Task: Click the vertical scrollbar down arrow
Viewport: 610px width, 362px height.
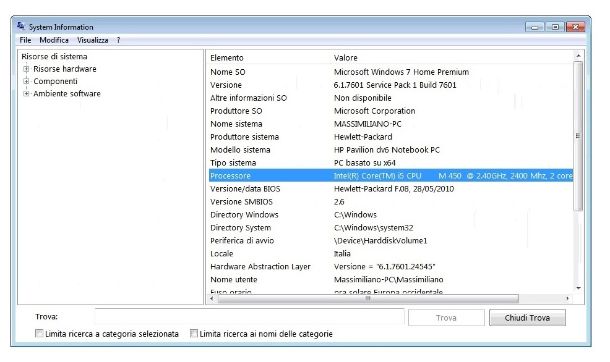Action: click(578, 288)
